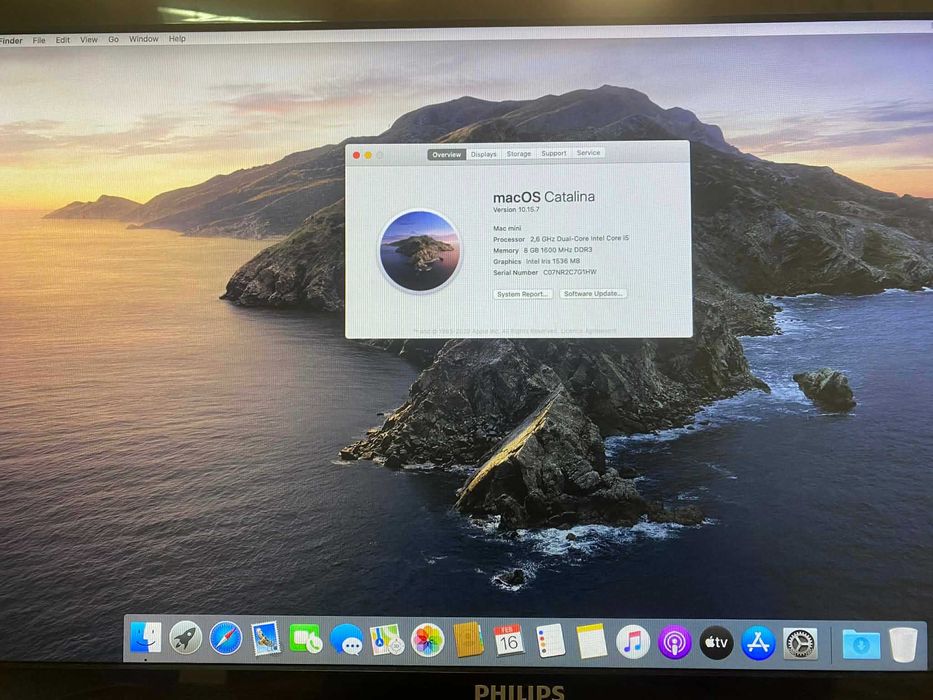
Task: Open the Contacts book icon
Action: click(468, 640)
